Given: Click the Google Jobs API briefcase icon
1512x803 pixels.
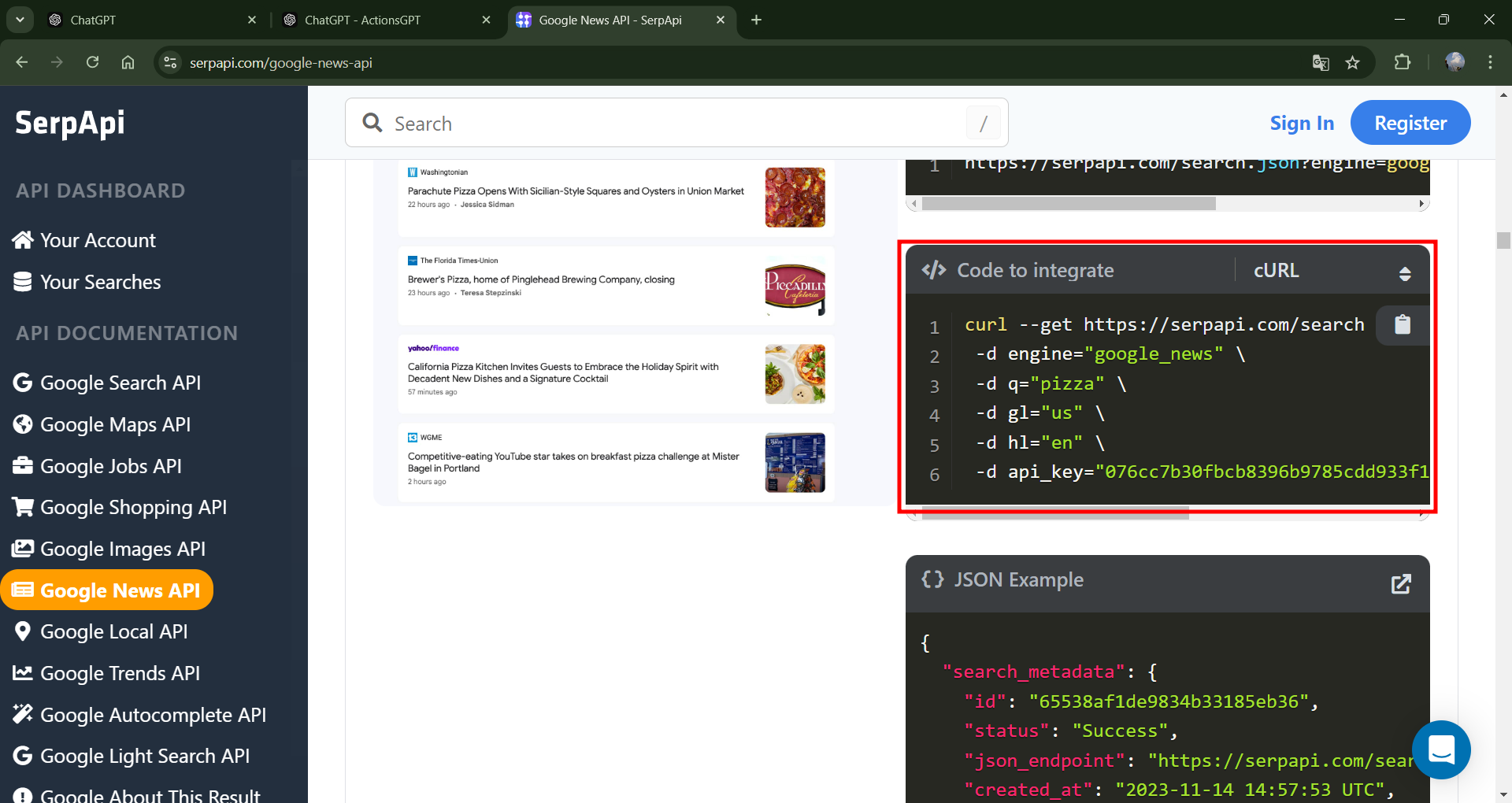Looking at the screenshot, I should click(x=23, y=466).
